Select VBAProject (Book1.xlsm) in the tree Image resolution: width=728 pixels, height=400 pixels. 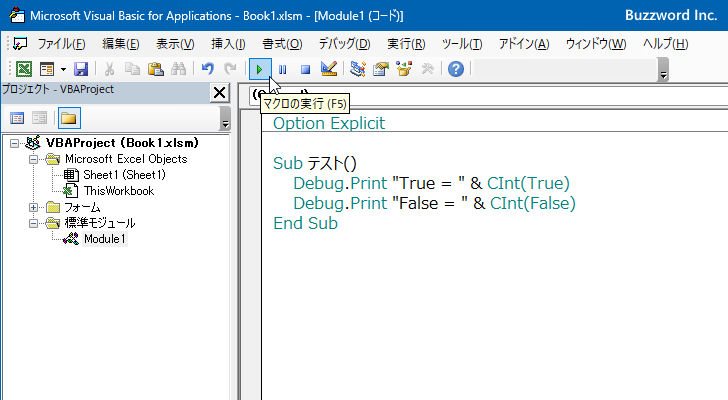point(122,143)
